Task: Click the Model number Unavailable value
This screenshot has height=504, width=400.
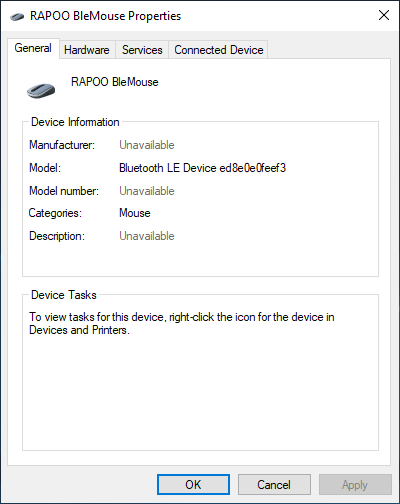Action: (x=147, y=191)
